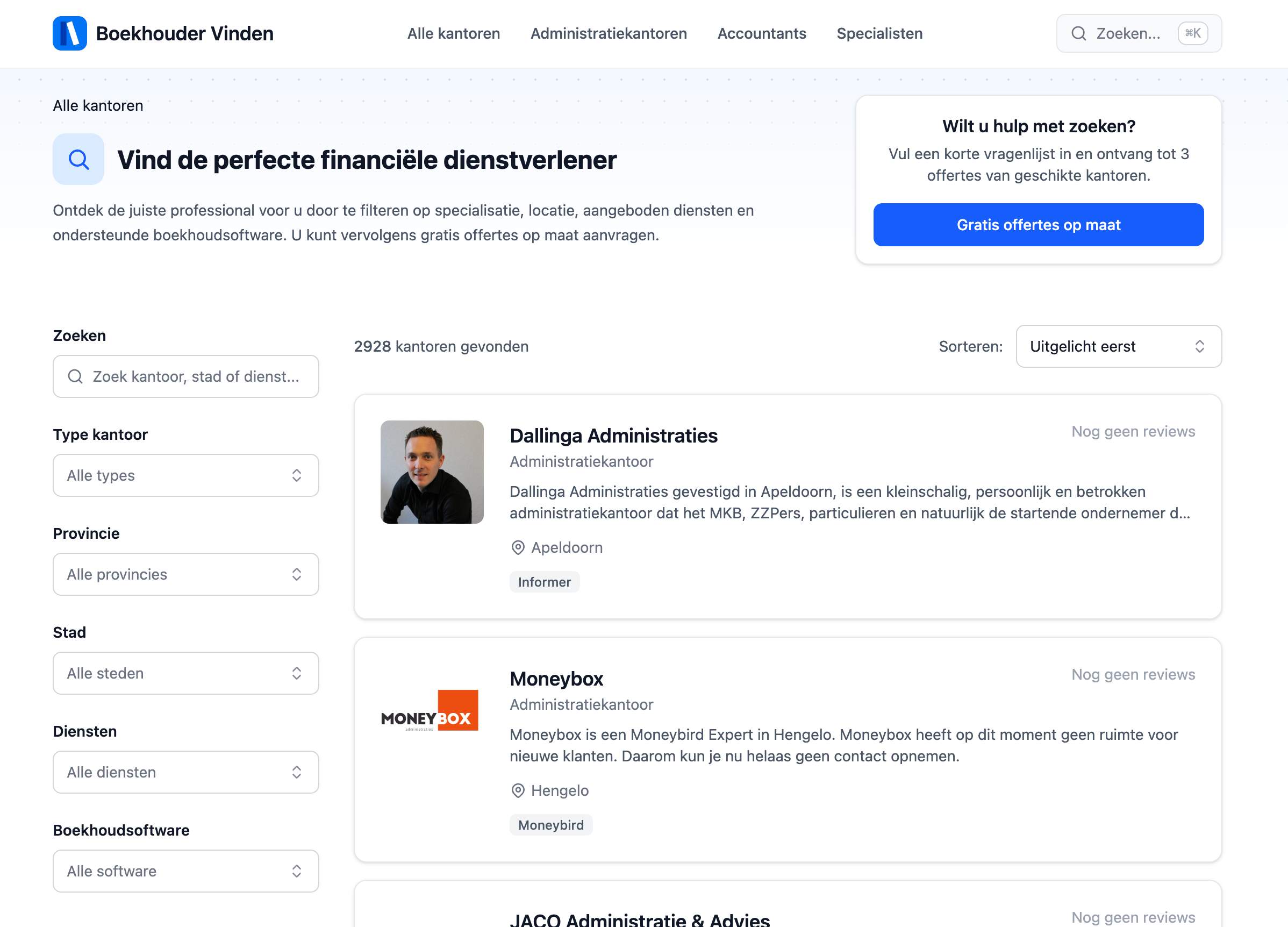Click the Nog geen reviews label for Moneybox
Viewport: 1288px width, 927px height.
coord(1133,674)
